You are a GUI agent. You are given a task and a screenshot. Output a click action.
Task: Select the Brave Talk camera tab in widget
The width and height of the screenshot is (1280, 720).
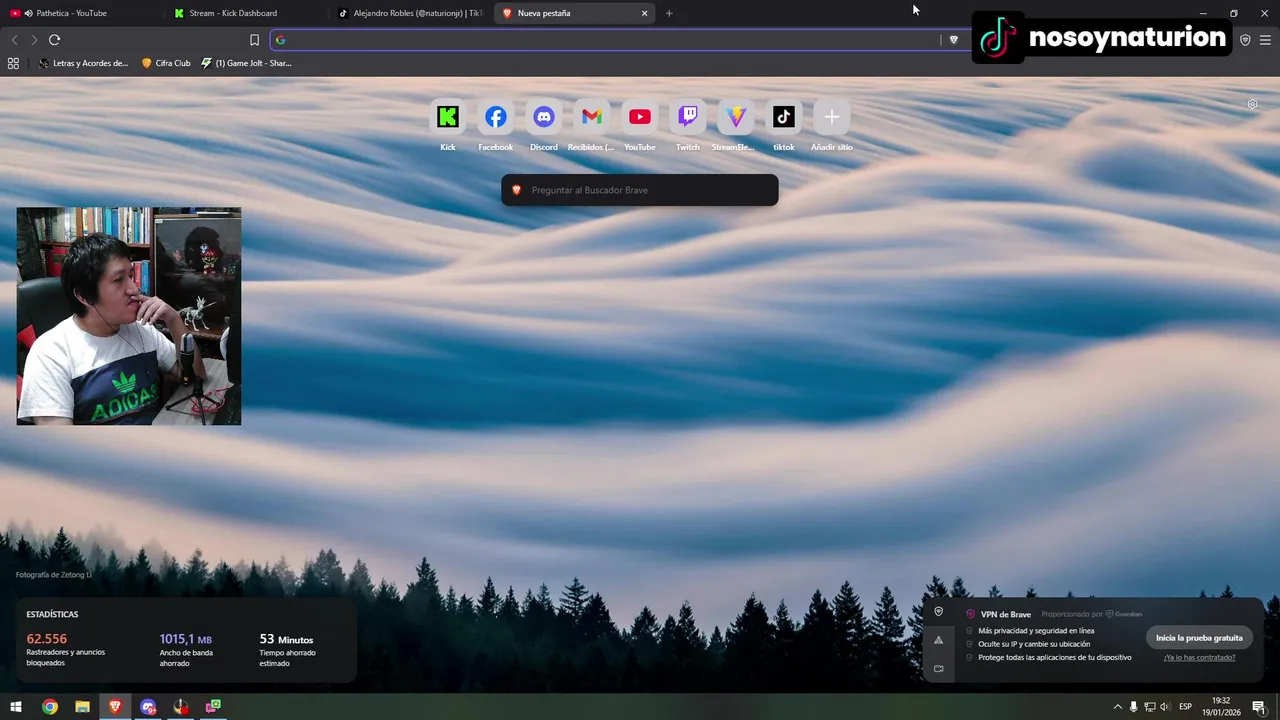click(x=938, y=668)
